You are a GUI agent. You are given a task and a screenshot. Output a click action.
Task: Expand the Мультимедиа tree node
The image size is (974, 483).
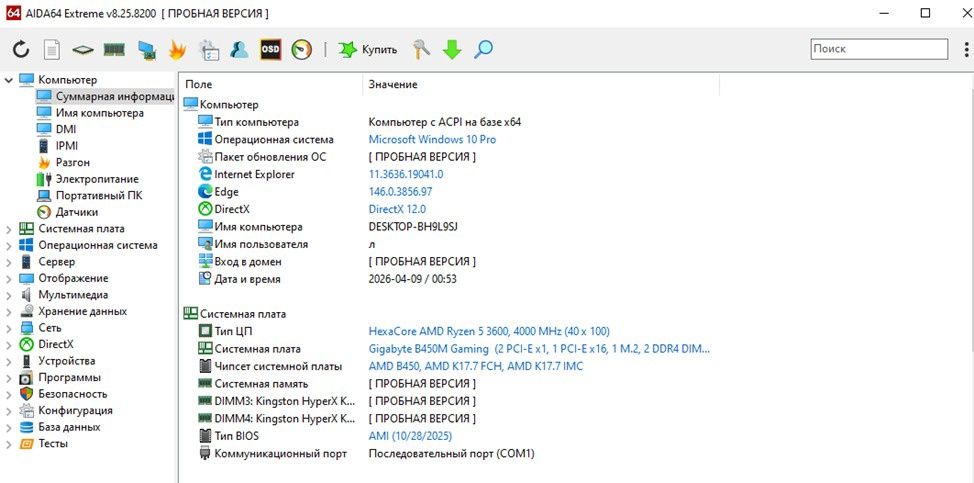[8, 296]
